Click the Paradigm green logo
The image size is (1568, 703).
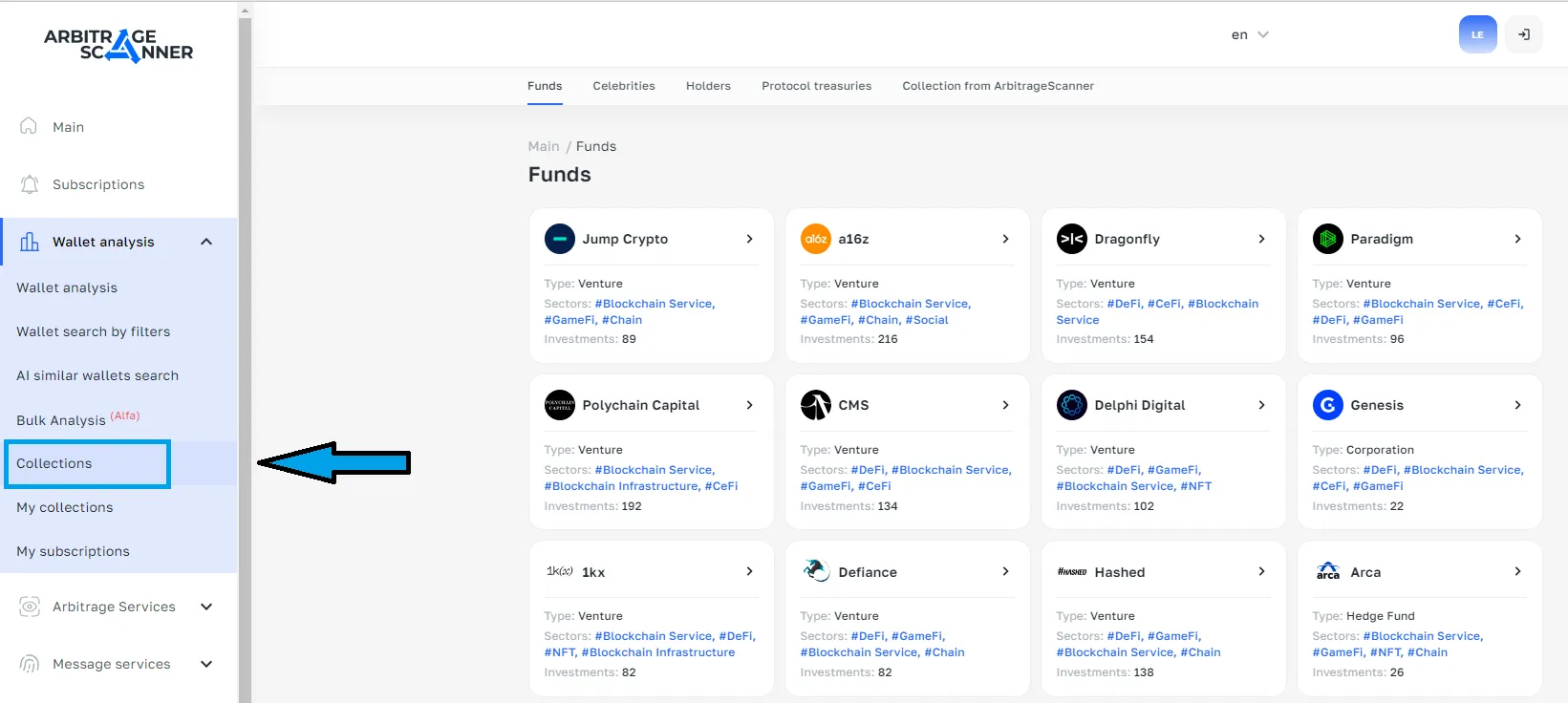pyautogui.click(x=1328, y=239)
